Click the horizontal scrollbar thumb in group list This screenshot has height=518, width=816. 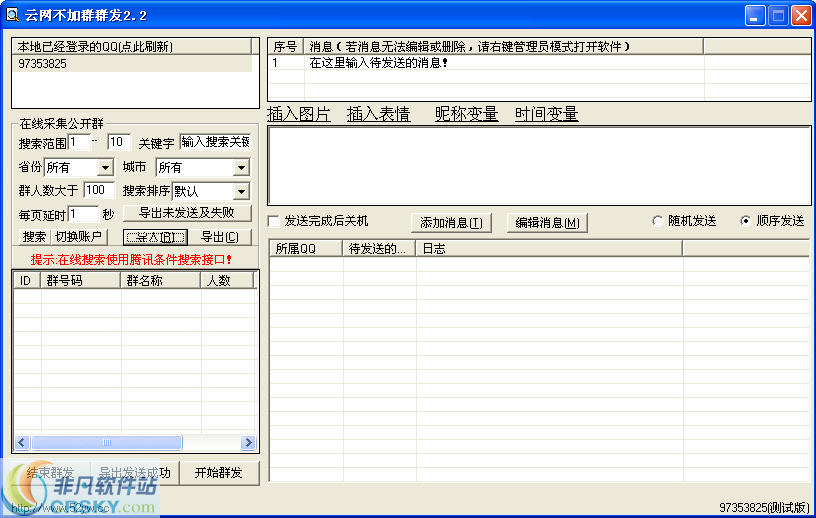107,443
